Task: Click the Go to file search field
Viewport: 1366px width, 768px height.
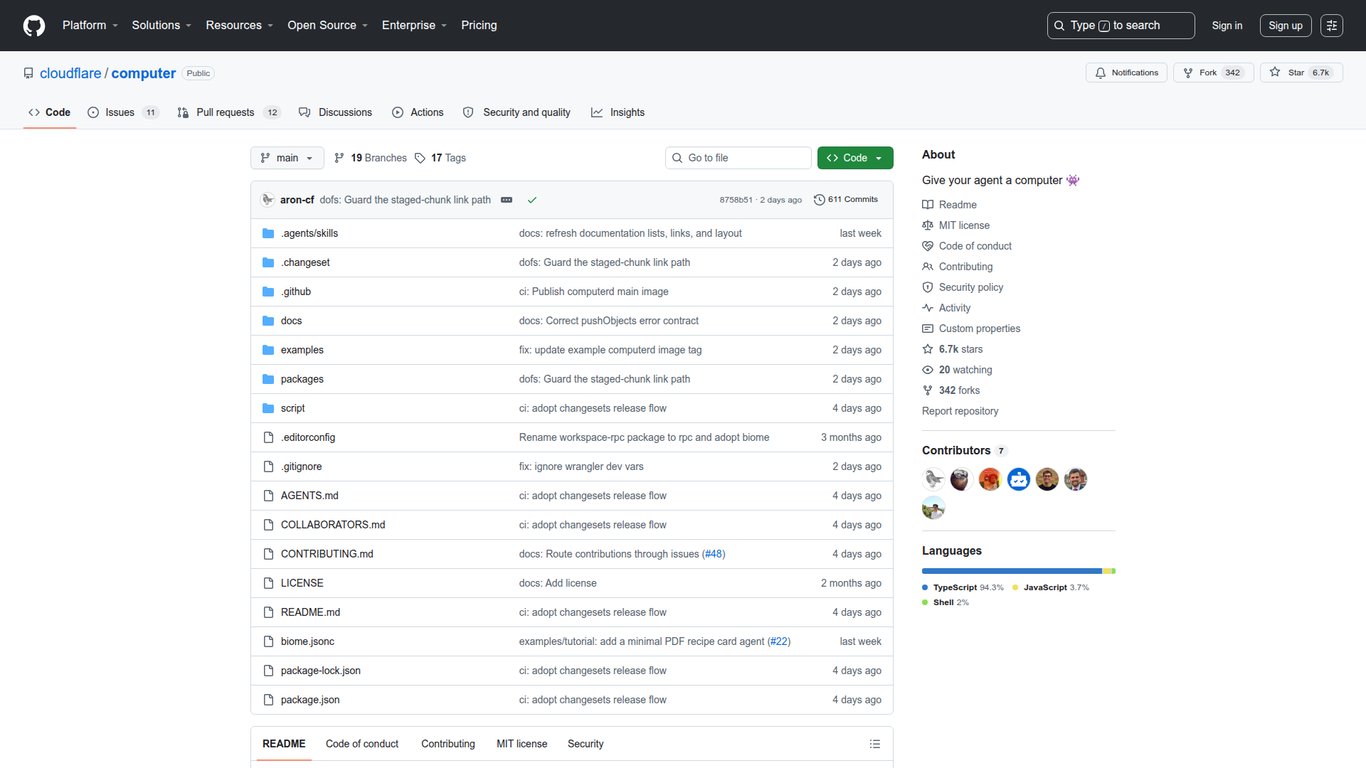Action: [x=739, y=158]
